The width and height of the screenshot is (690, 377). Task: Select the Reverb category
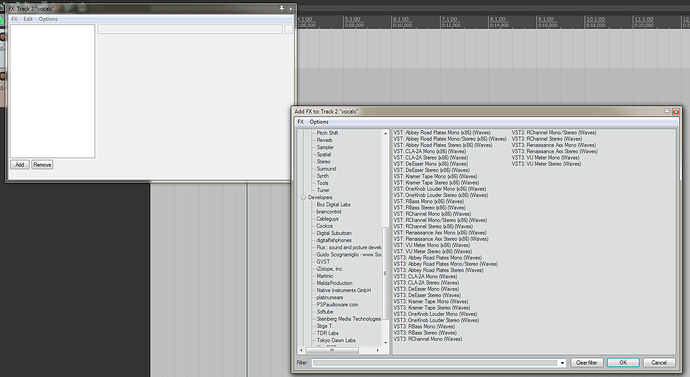pos(324,140)
